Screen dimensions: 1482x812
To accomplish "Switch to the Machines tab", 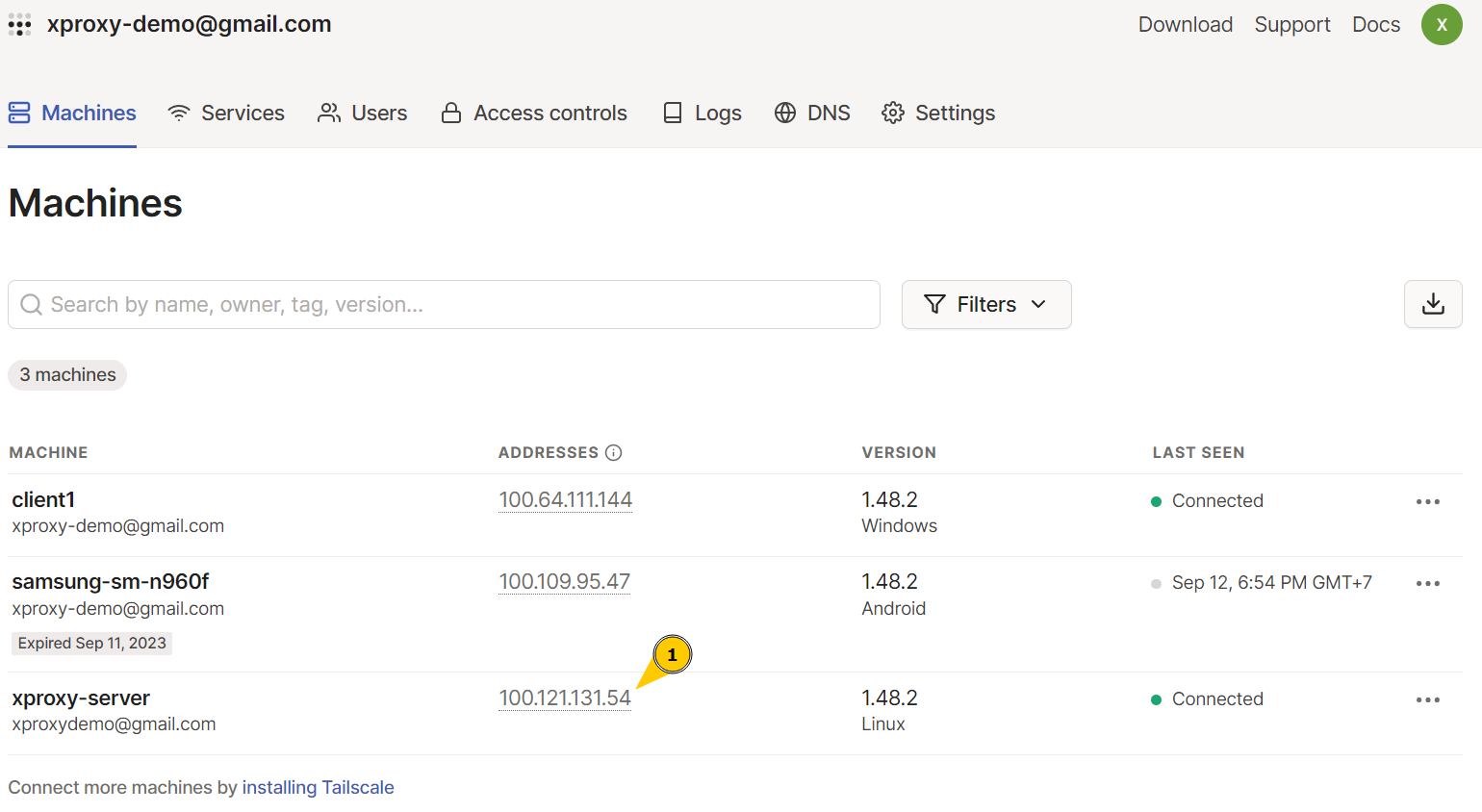I will point(72,113).
